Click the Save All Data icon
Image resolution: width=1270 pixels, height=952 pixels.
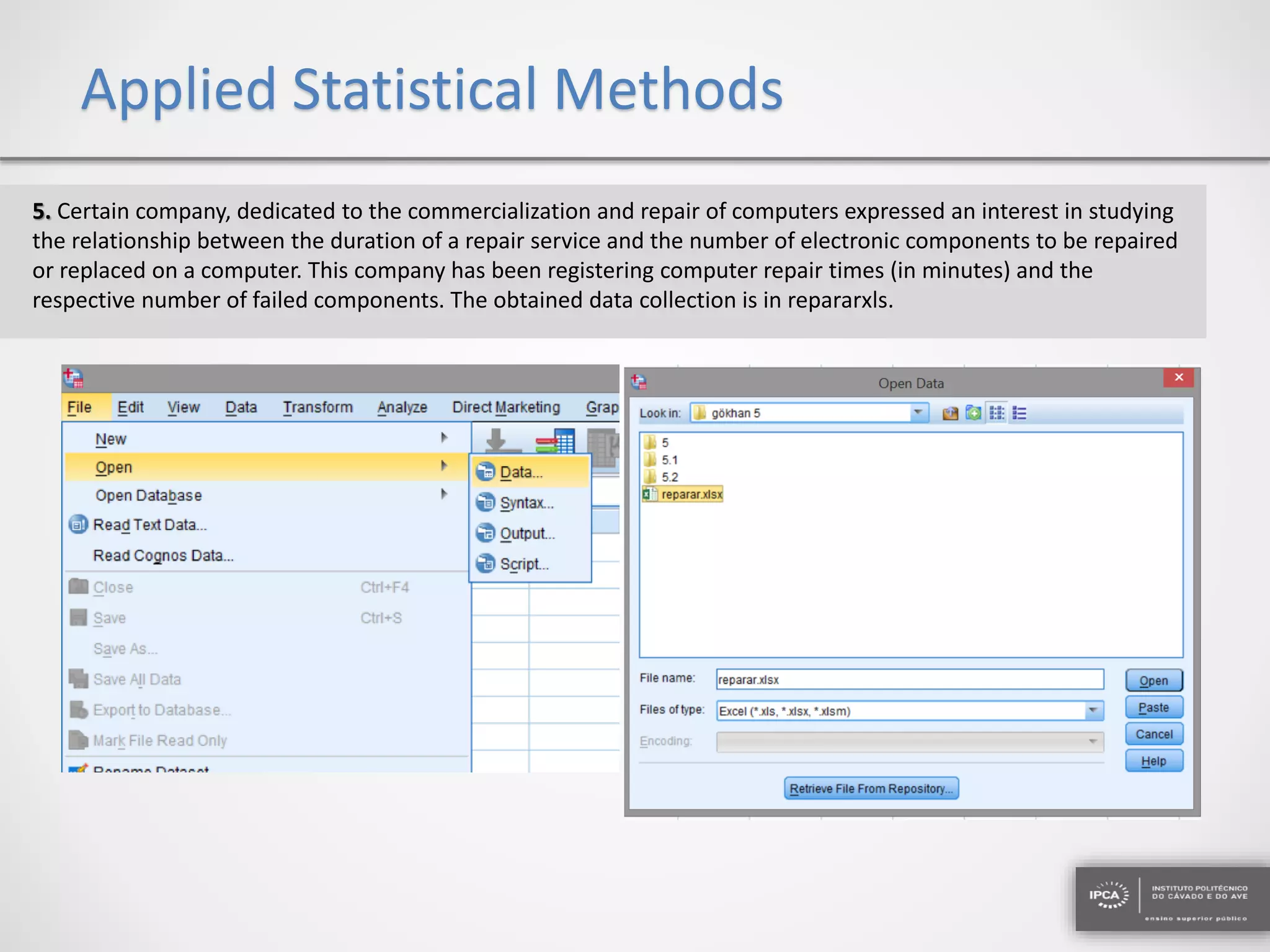point(78,679)
